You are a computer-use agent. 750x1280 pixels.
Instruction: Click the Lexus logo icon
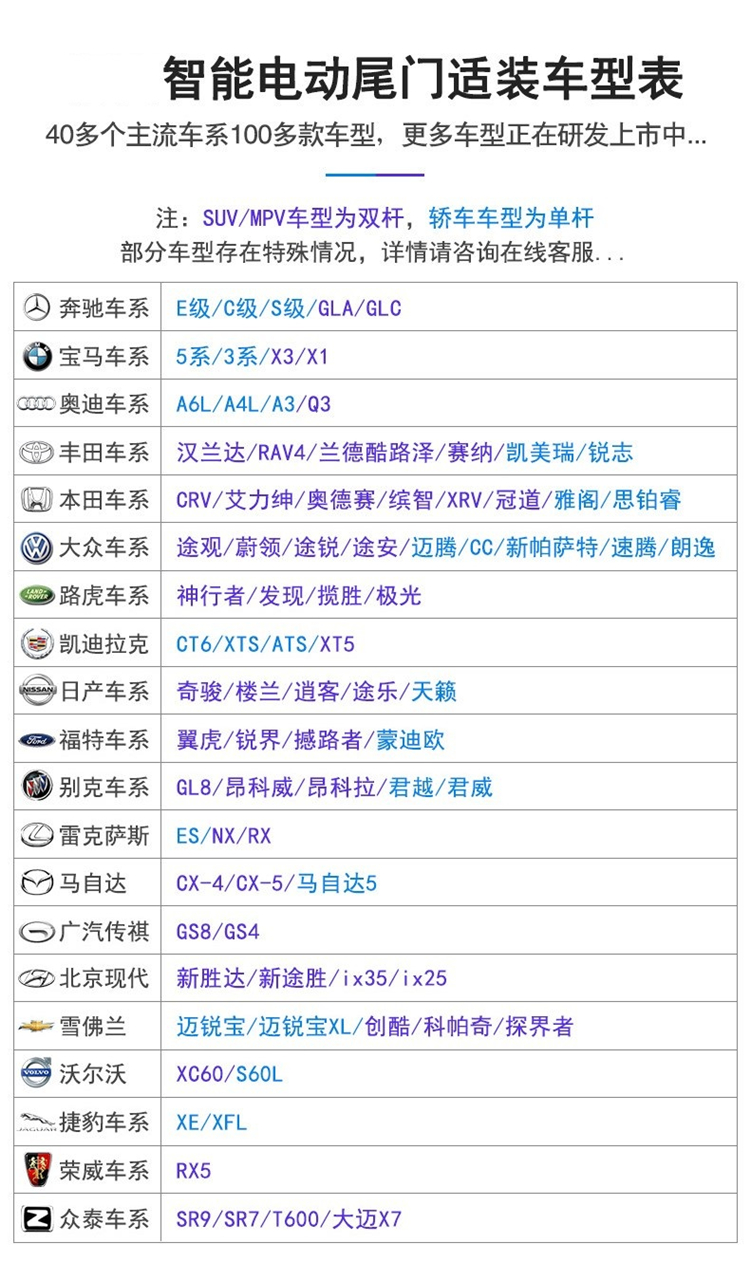[37, 835]
